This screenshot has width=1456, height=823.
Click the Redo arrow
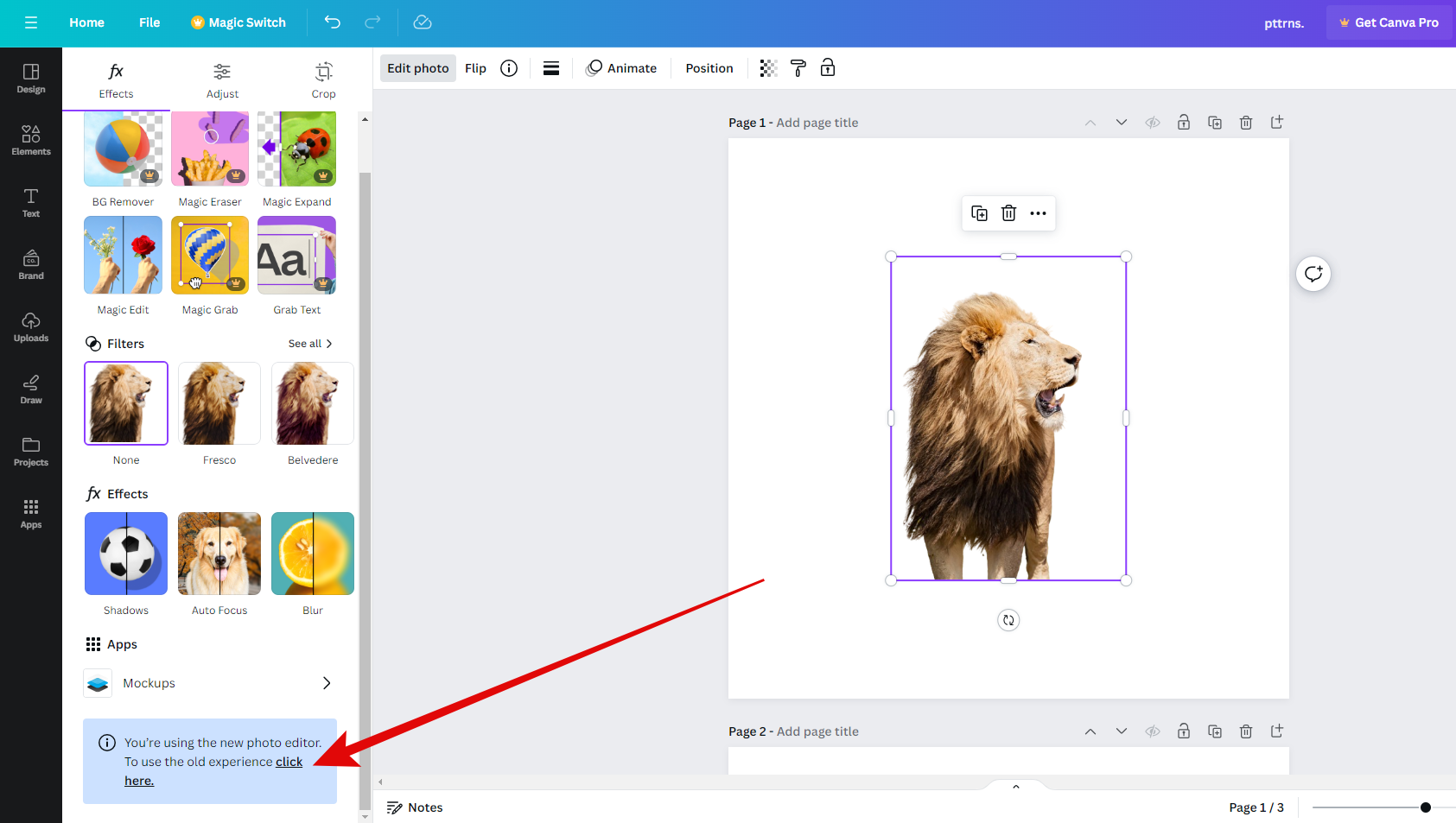(372, 22)
